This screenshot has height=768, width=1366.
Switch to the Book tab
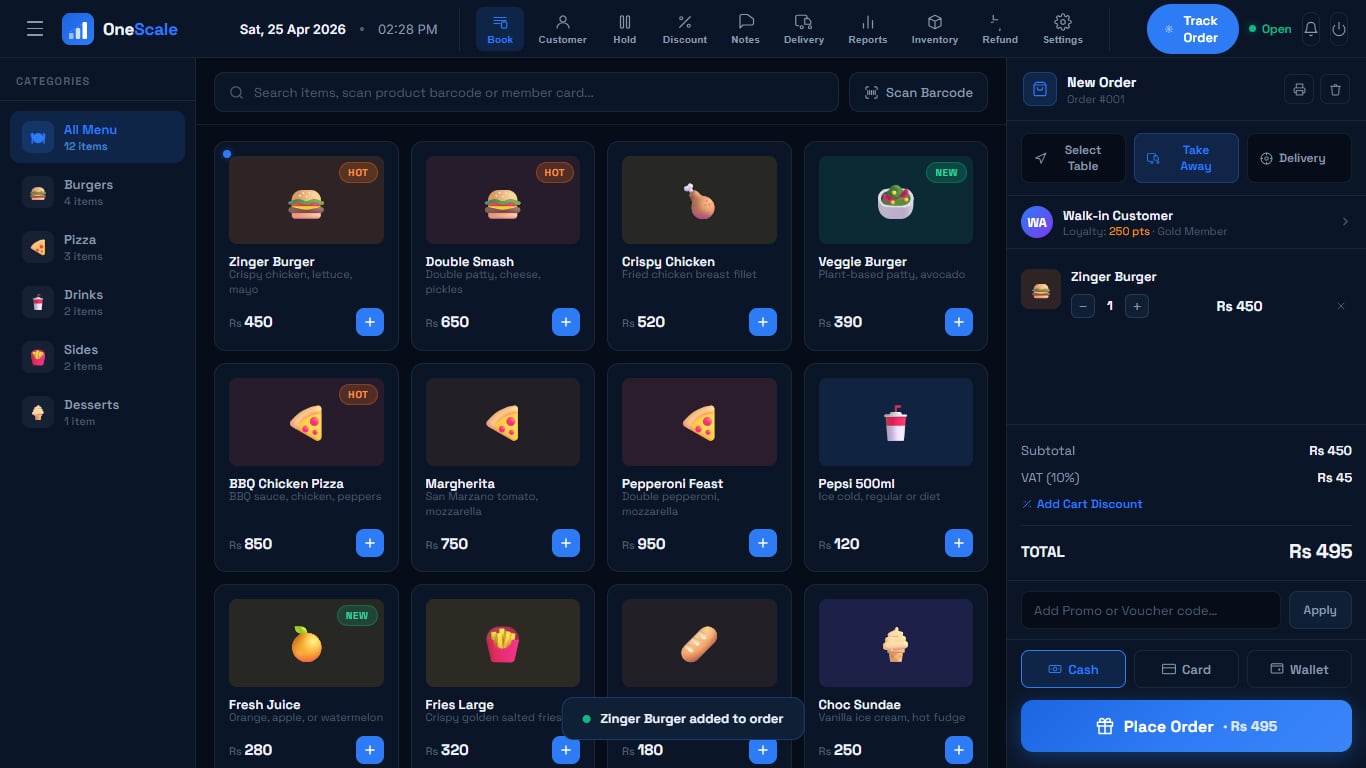[500, 29]
